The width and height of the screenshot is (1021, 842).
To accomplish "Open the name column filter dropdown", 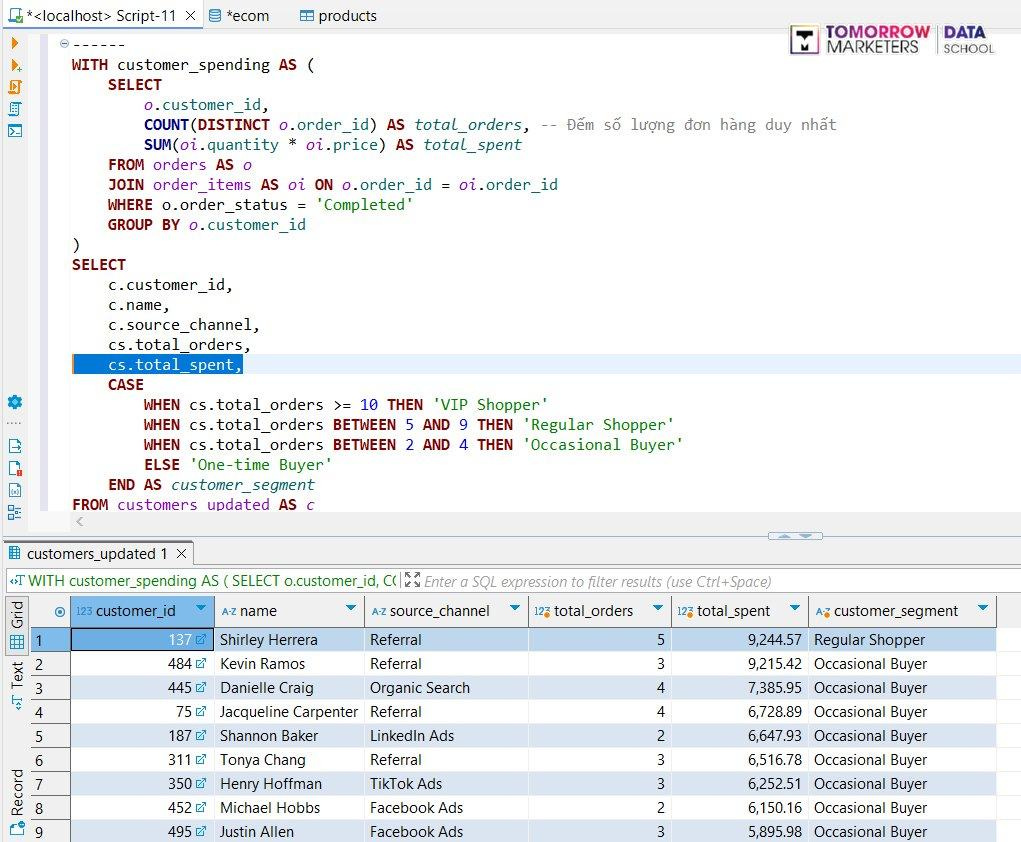I will [351, 608].
